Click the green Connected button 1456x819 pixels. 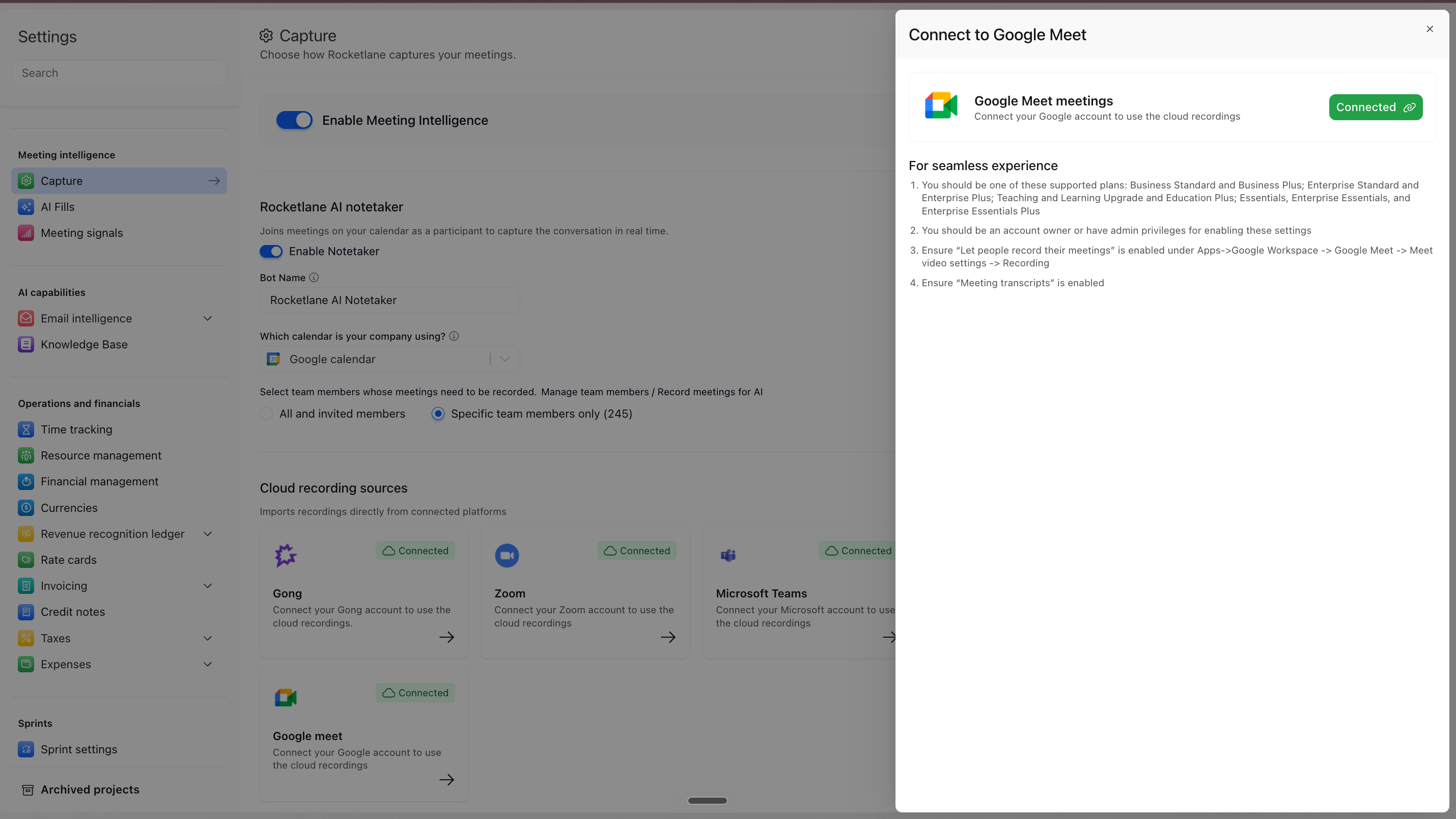1375,107
